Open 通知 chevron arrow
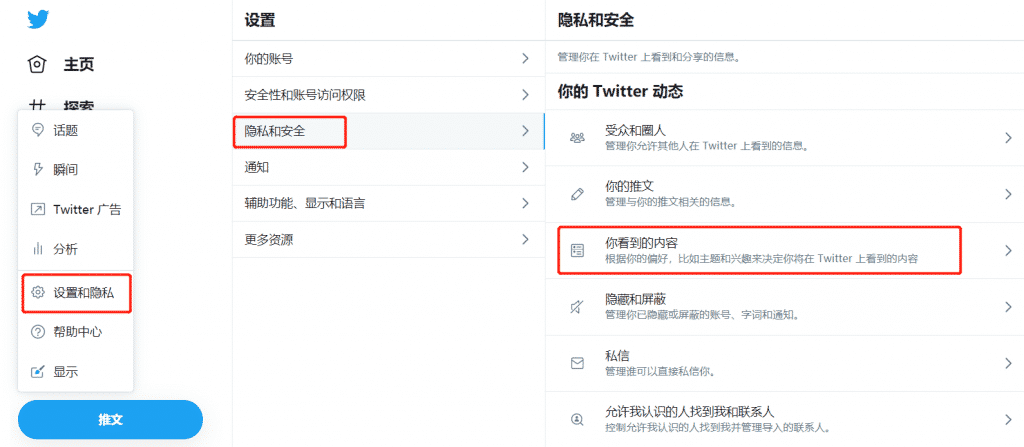 (525, 167)
